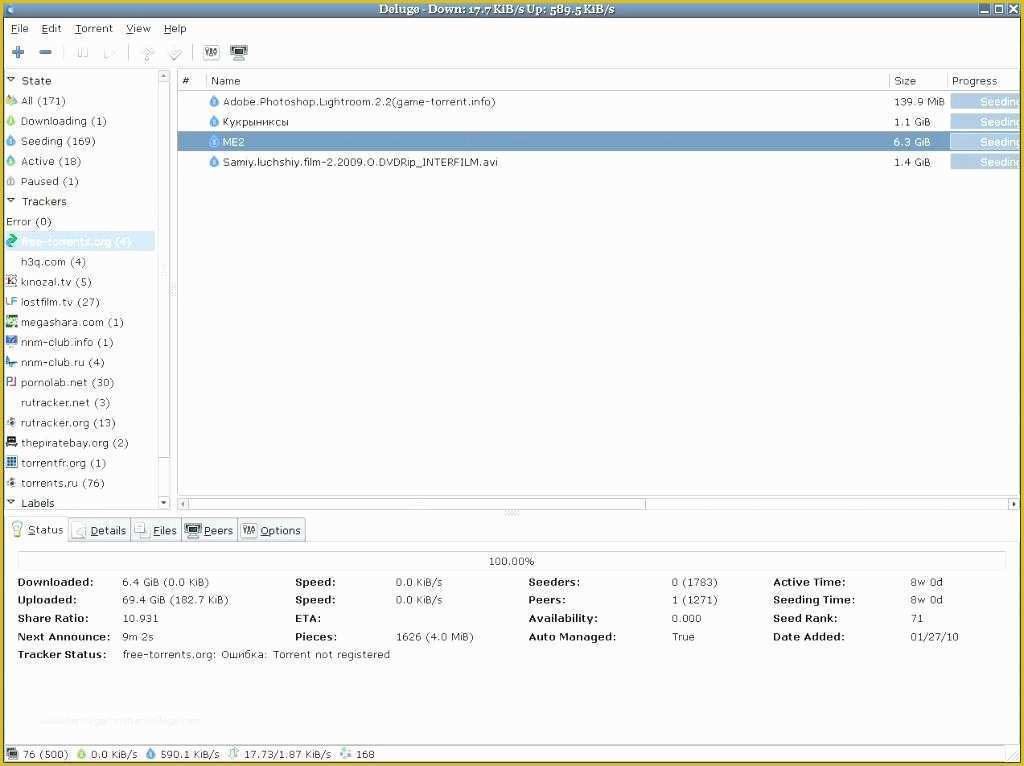Click the nnm-club.info tracker icon
1024x766 pixels.
pyautogui.click(x=11, y=342)
